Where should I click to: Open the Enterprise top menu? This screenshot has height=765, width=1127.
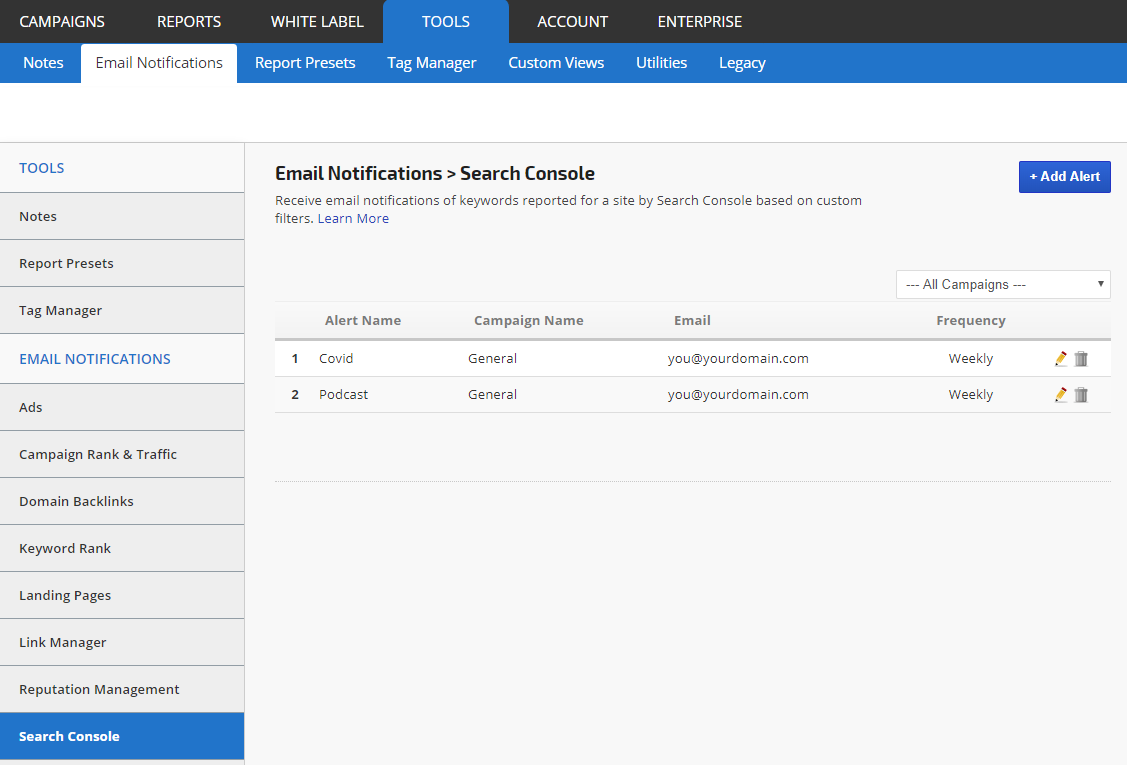point(700,21)
